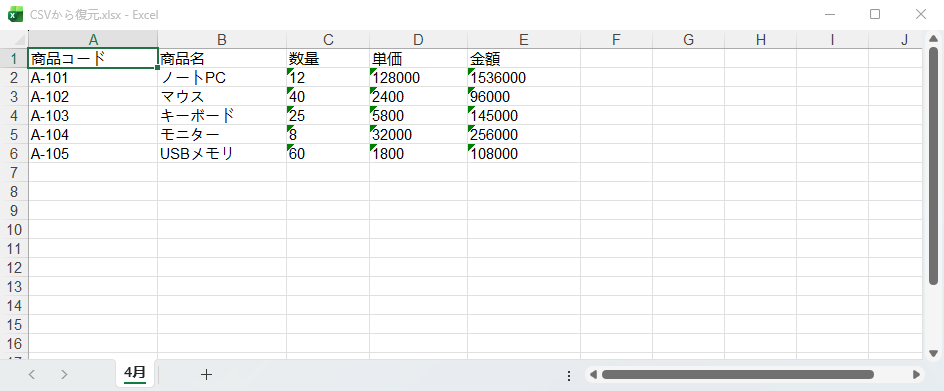
Task: Select amount cell 96000
Action: [x=524, y=96]
